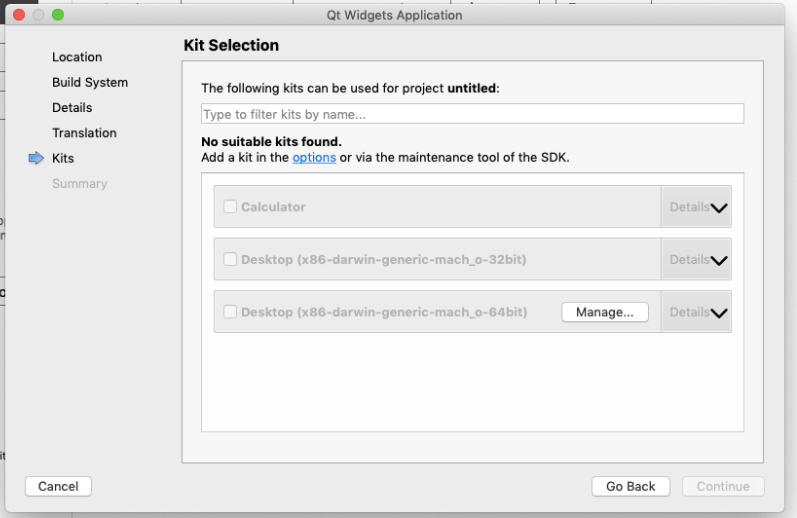Expand Details for the Calculator kit
This screenshot has height=518, width=797.
tap(696, 207)
